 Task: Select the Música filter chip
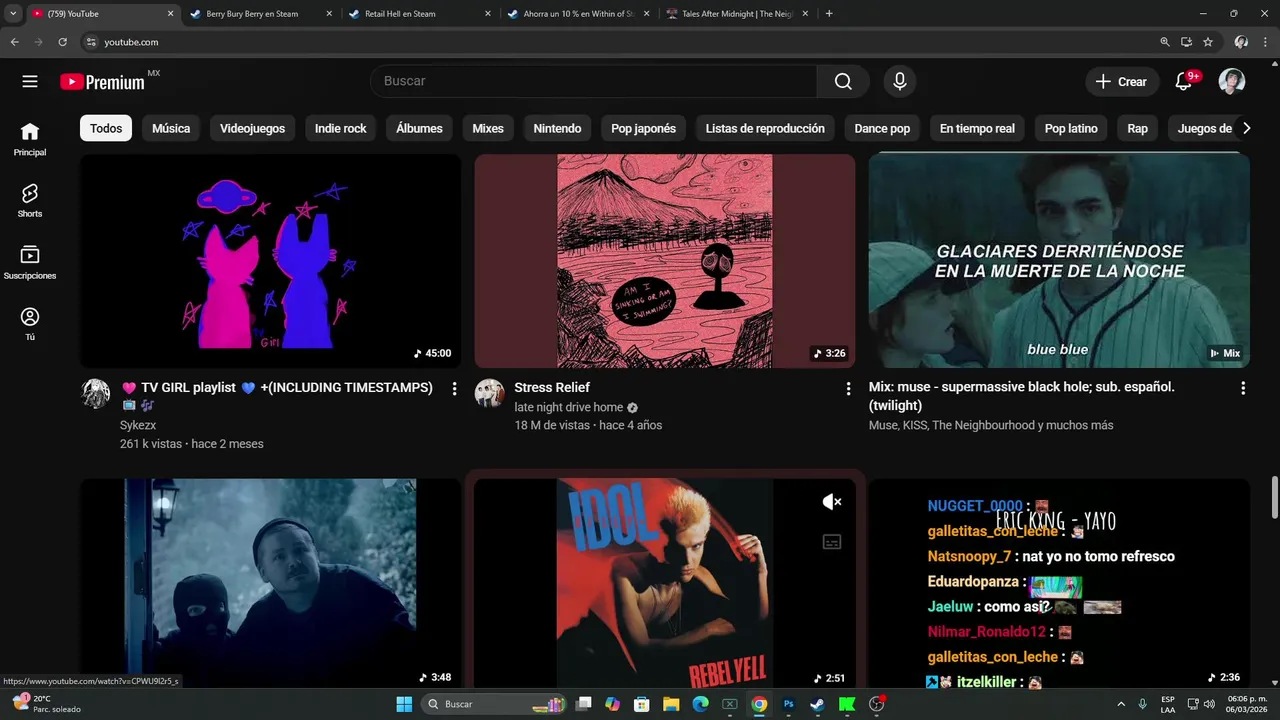[x=171, y=128]
